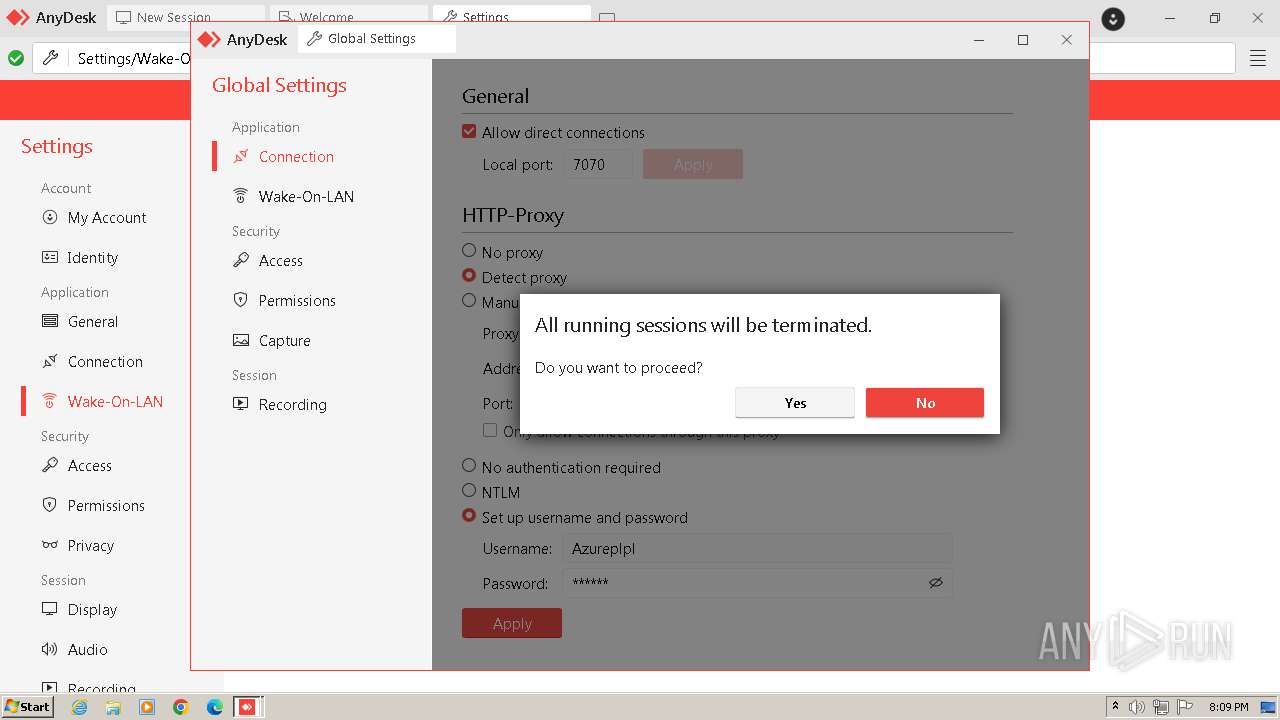Click AnyDesk logo in Global Settings window

[209, 39]
